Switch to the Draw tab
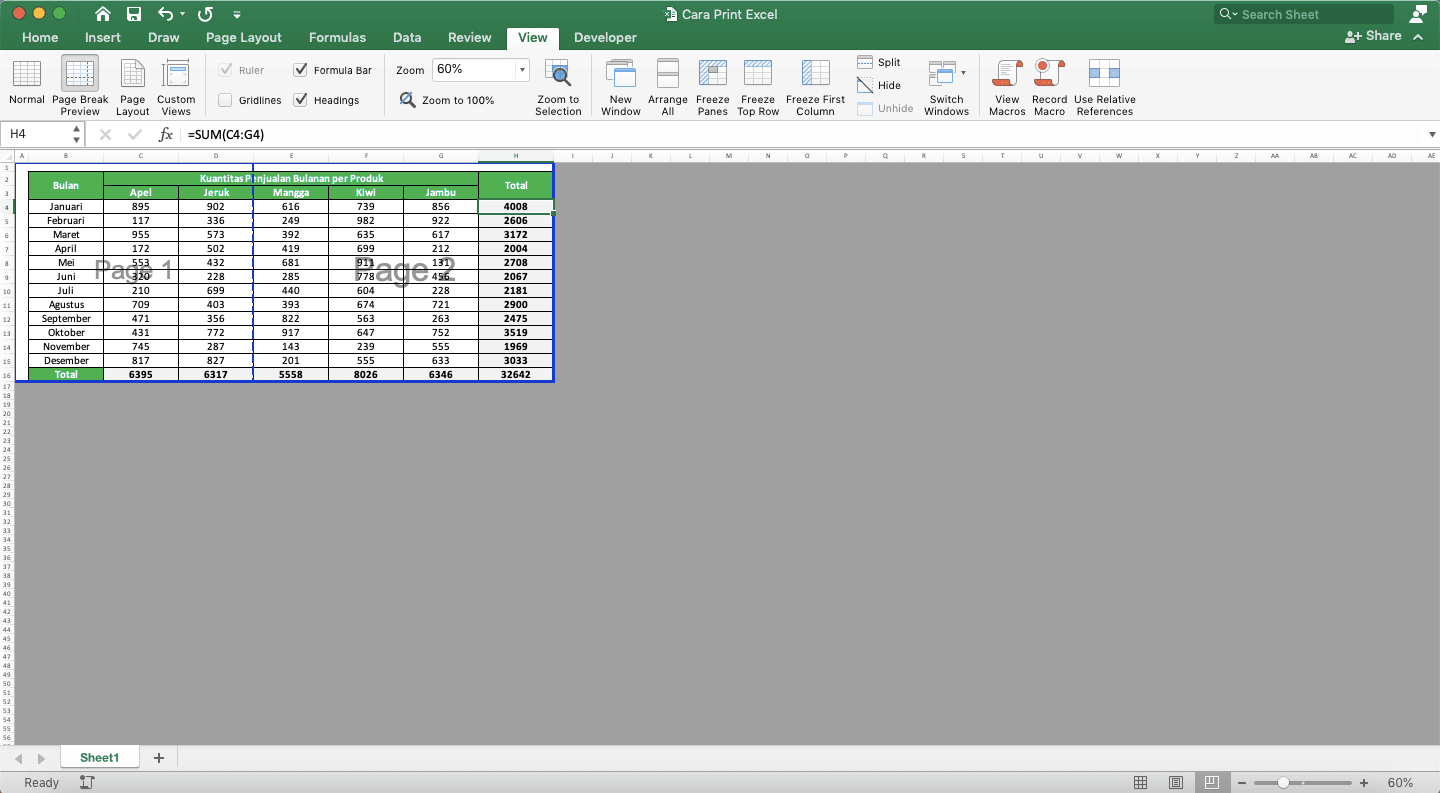The width and height of the screenshot is (1440, 793). click(x=164, y=37)
